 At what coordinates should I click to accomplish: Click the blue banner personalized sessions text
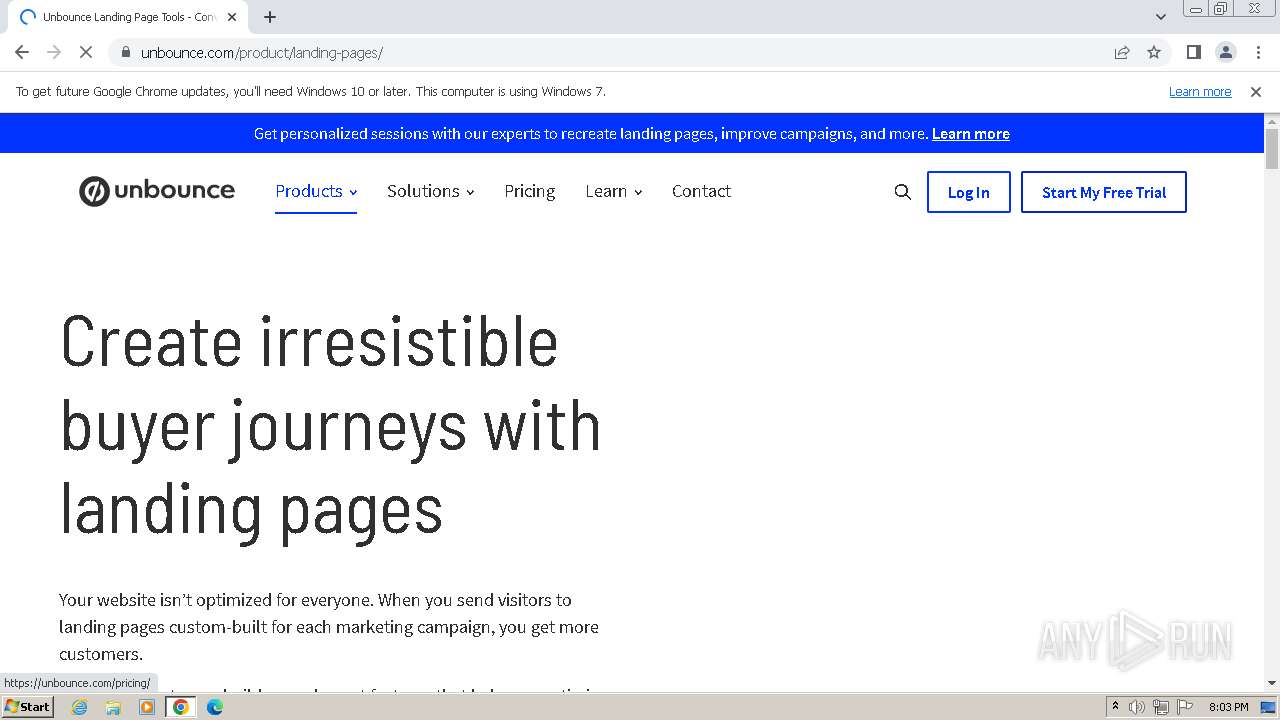coord(590,134)
